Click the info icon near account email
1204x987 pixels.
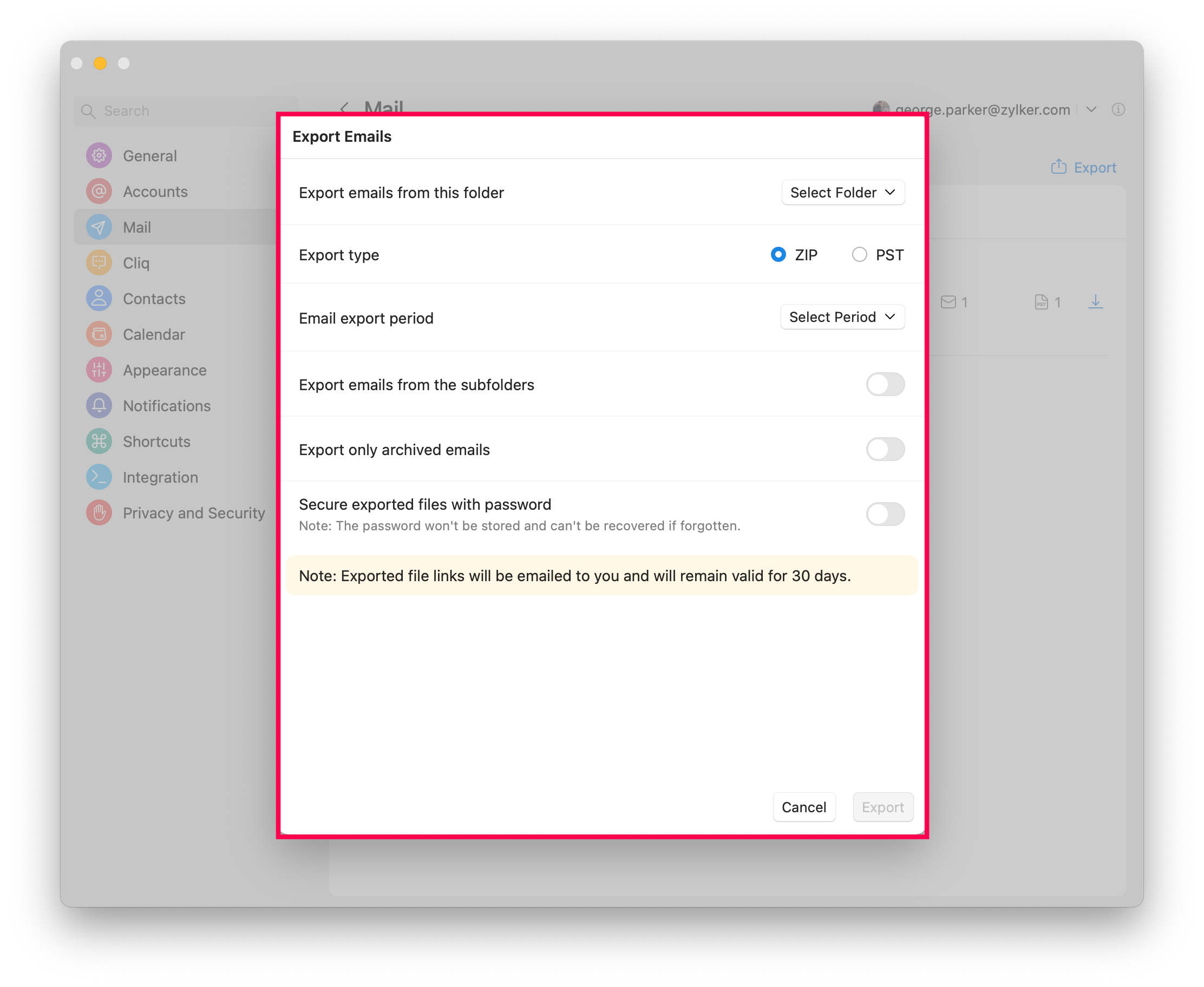coord(1117,109)
